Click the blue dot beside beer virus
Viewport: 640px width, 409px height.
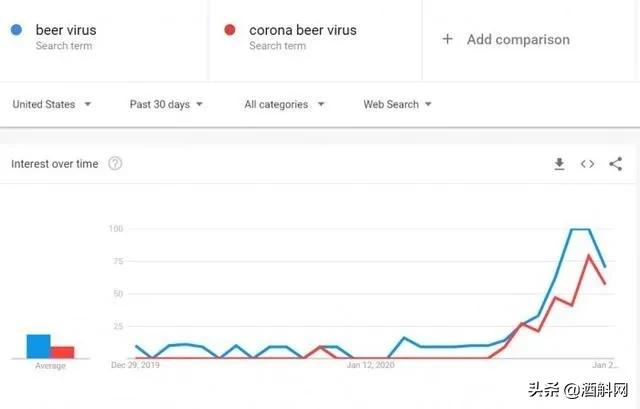point(17,30)
